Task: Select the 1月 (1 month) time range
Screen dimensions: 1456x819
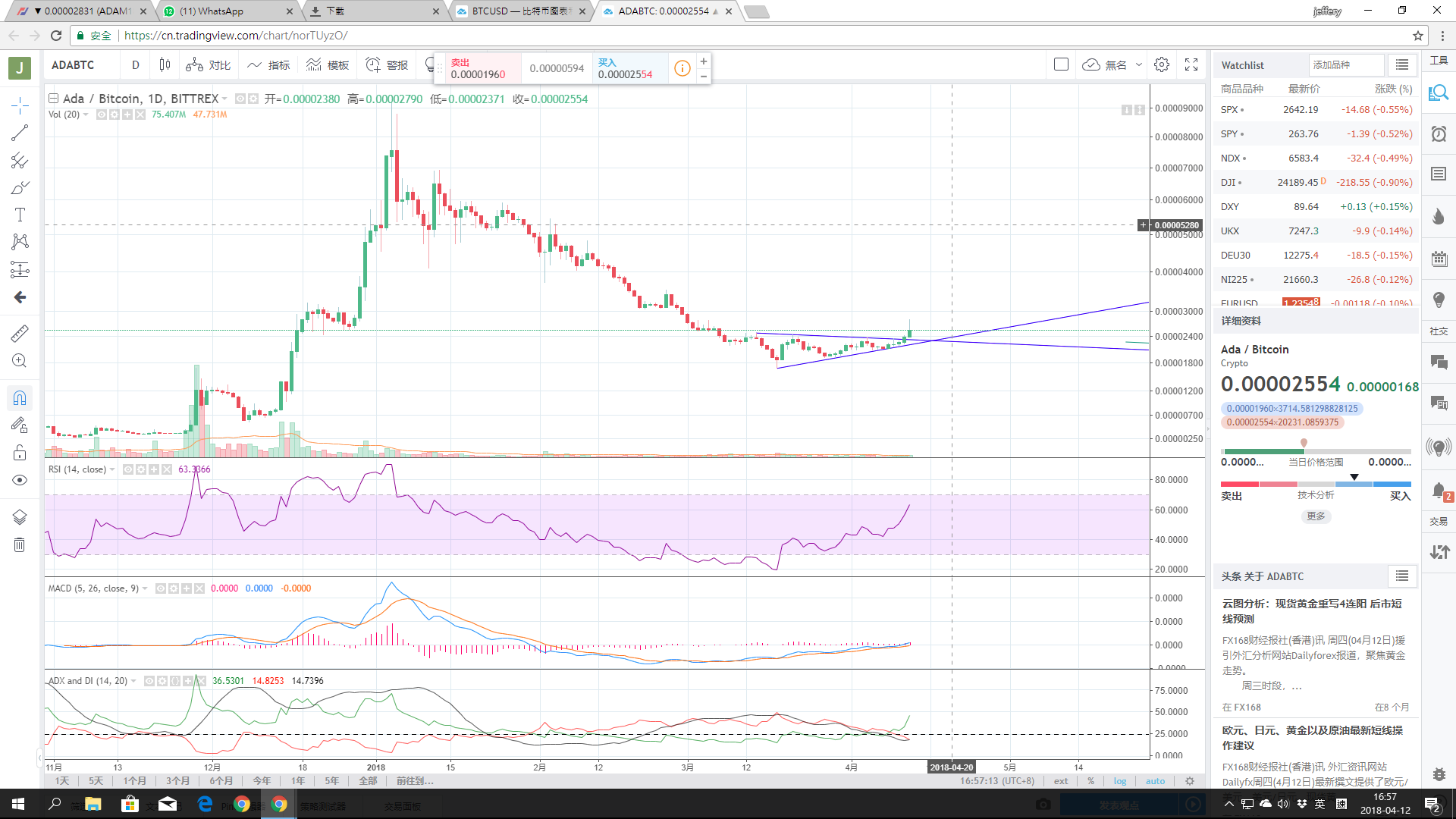Action: [x=134, y=780]
